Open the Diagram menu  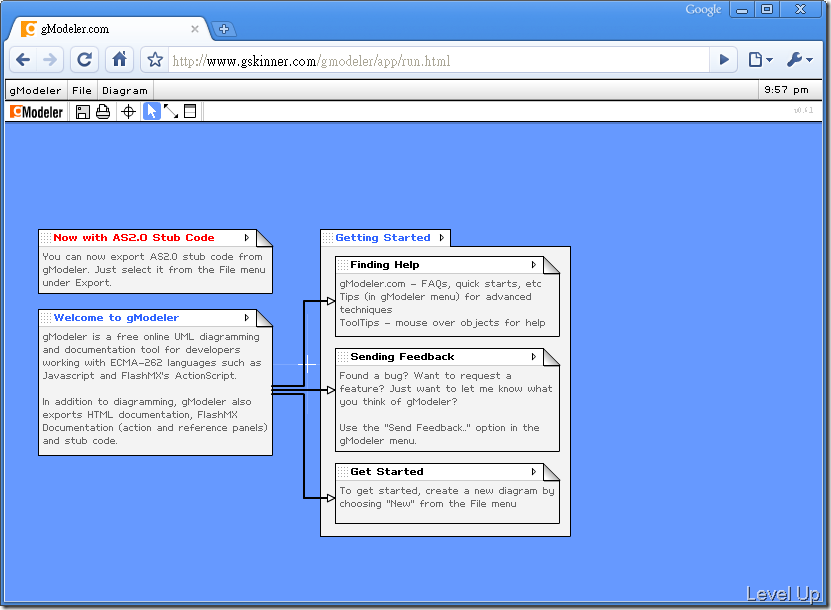tap(125, 91)
